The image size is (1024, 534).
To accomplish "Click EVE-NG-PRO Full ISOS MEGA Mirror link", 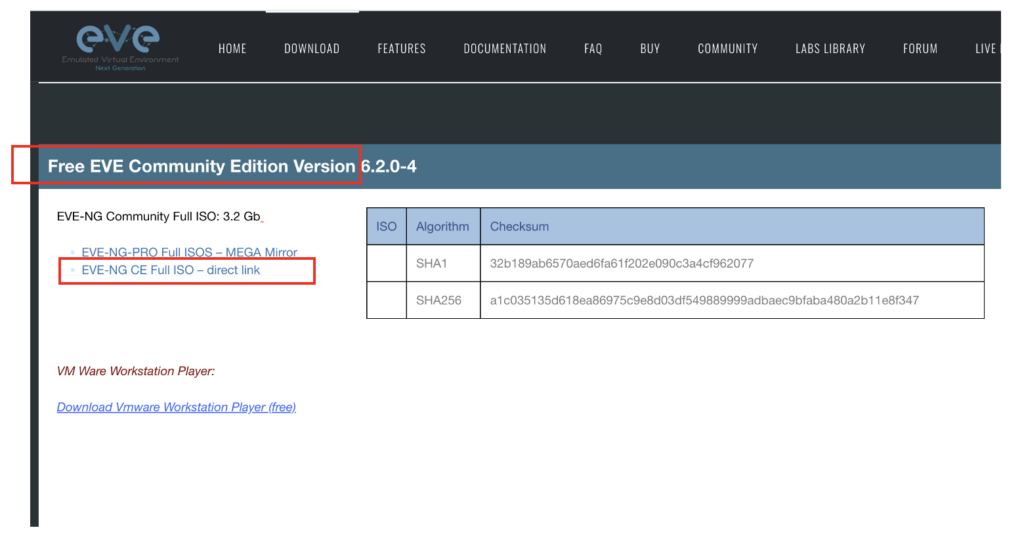I will point(189,252).
